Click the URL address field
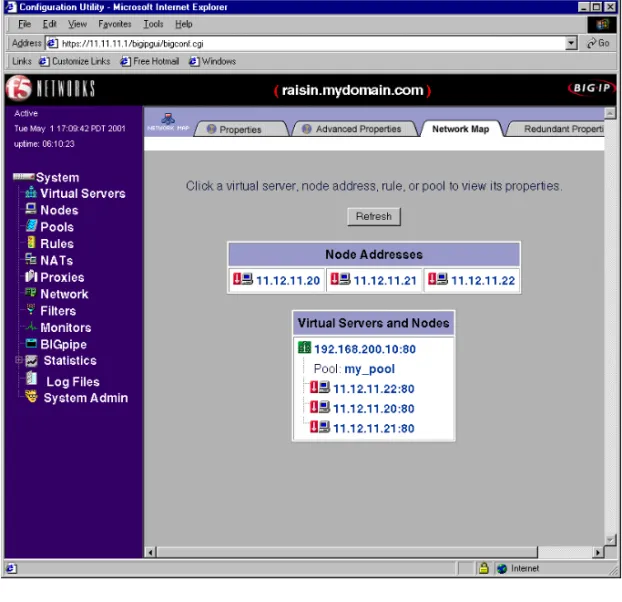This screenshot has width=622, height=602. coord(311,43)
